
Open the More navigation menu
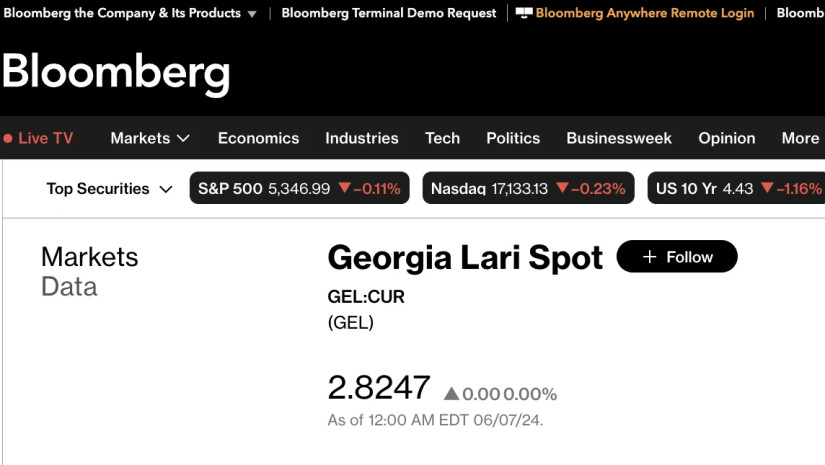[x=800, y=138]
